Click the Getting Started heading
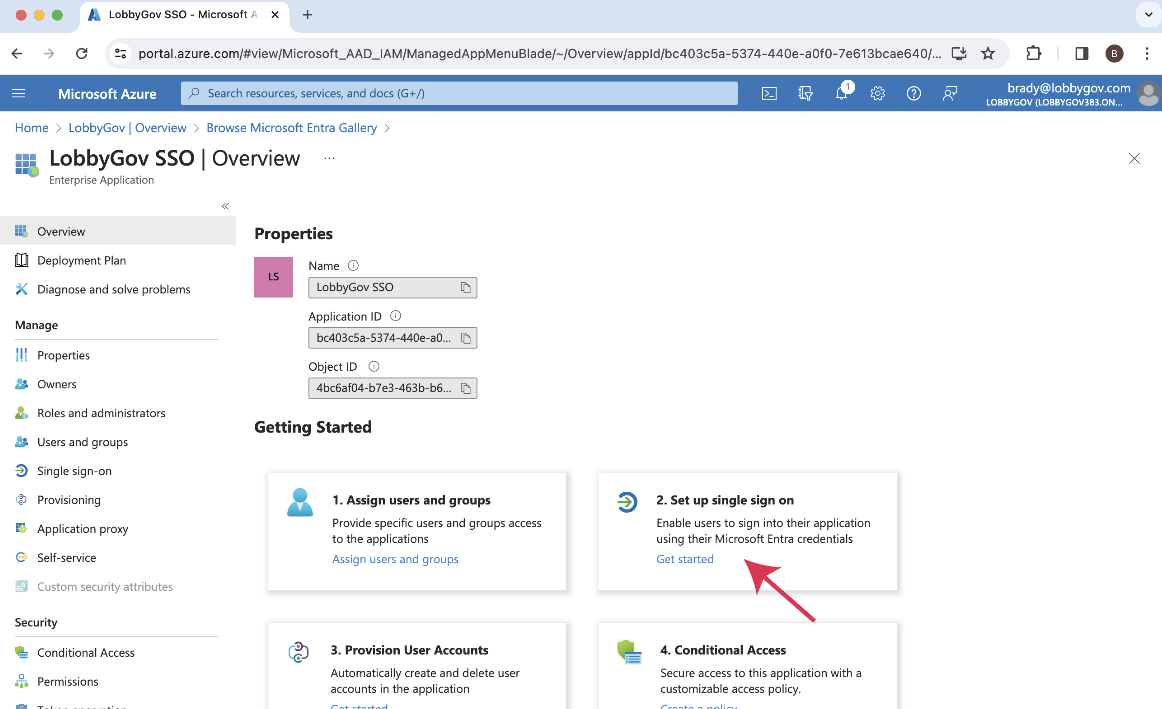Image resolution: width=1162 pixels, height=709 pixels. pos(313,427)
